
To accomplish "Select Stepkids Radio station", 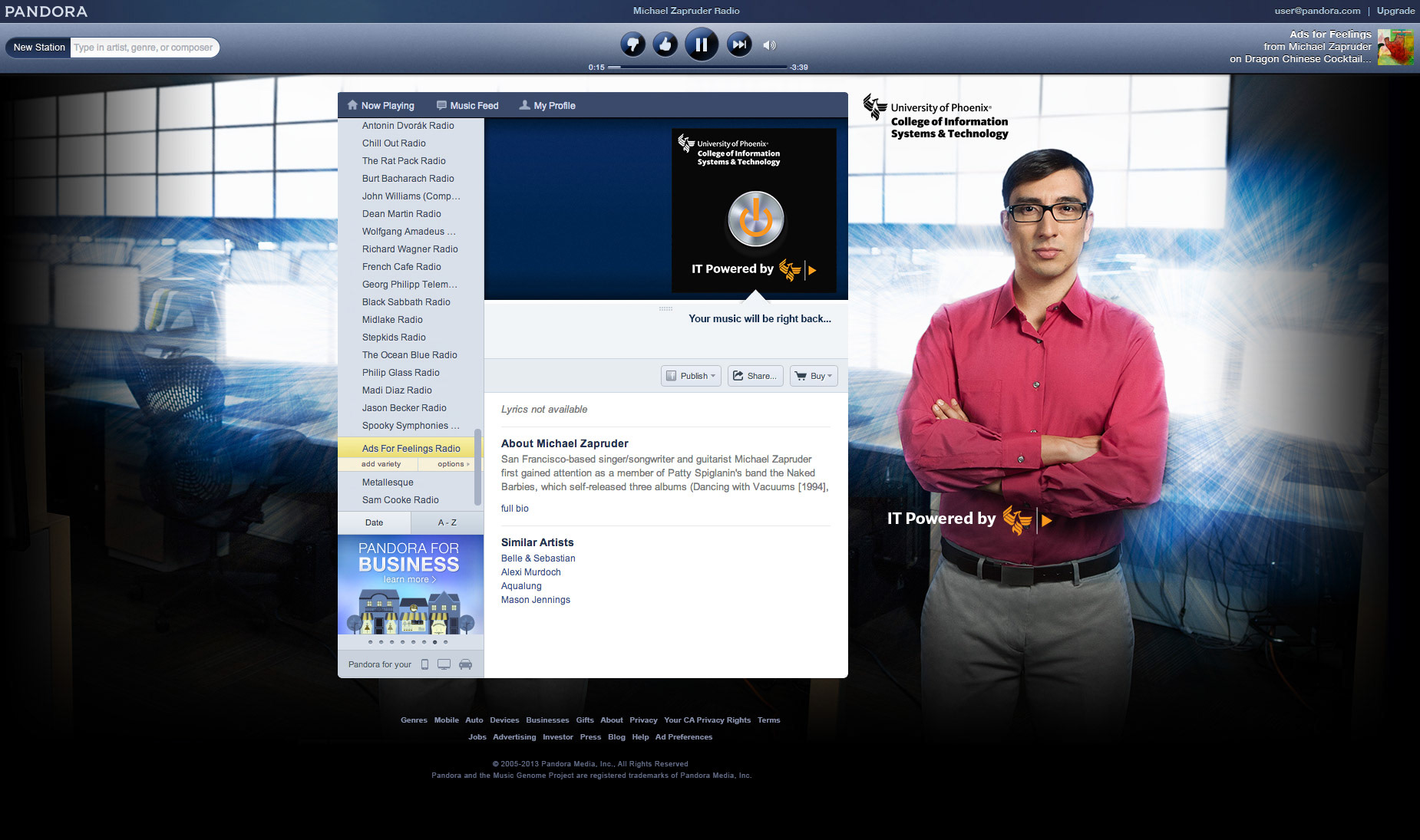I will 394,338.
